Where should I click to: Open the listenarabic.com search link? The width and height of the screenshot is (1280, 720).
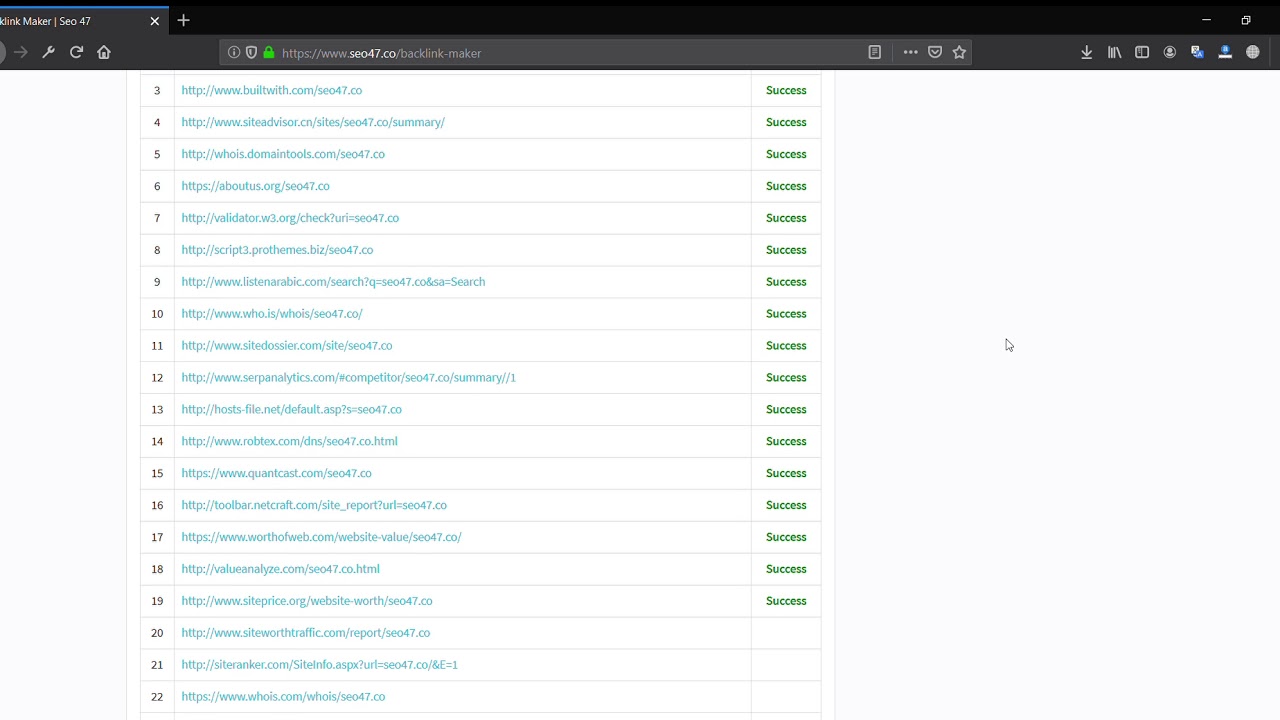pos(333,282)
